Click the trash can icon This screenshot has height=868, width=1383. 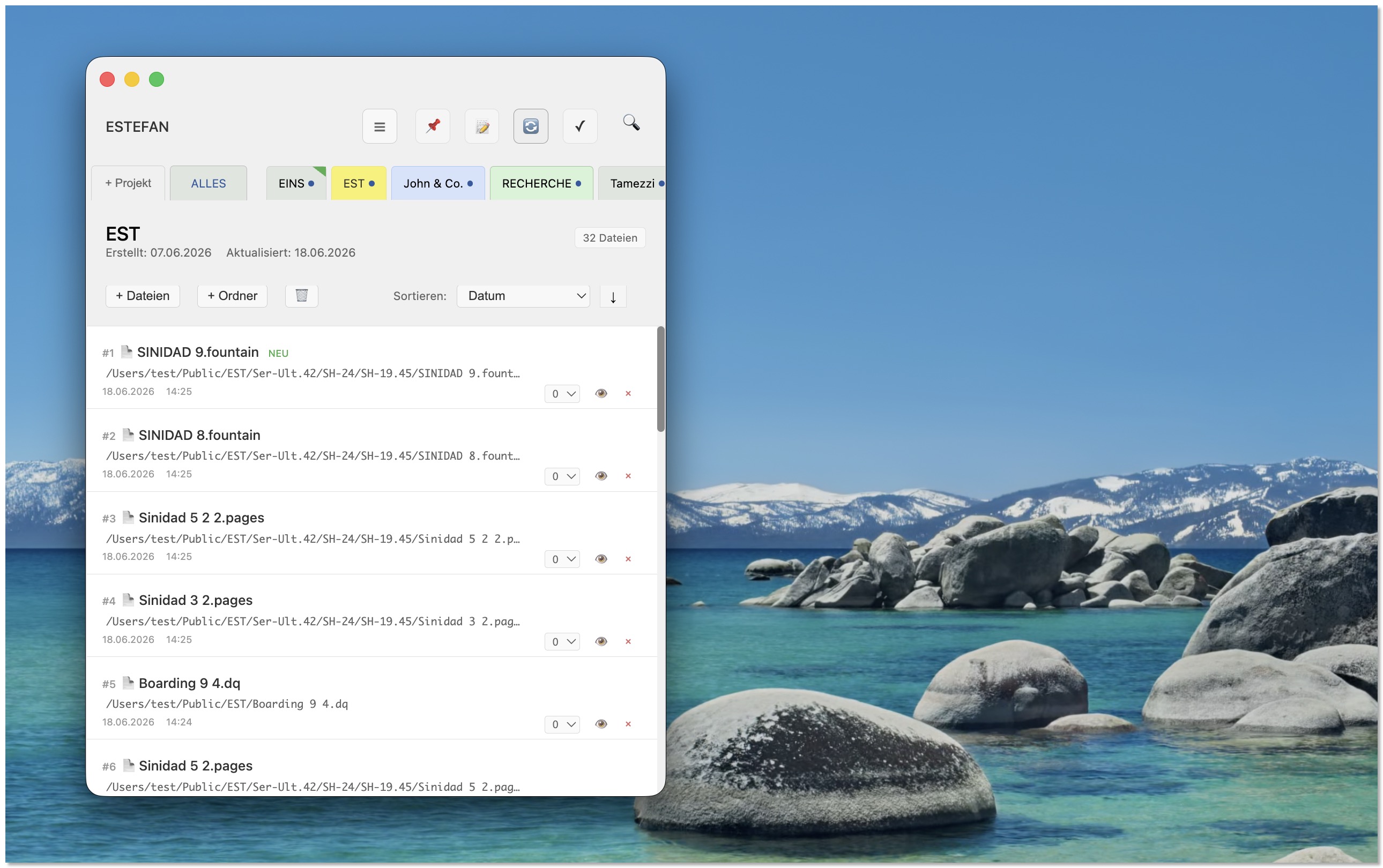click(x=301, y=296)
